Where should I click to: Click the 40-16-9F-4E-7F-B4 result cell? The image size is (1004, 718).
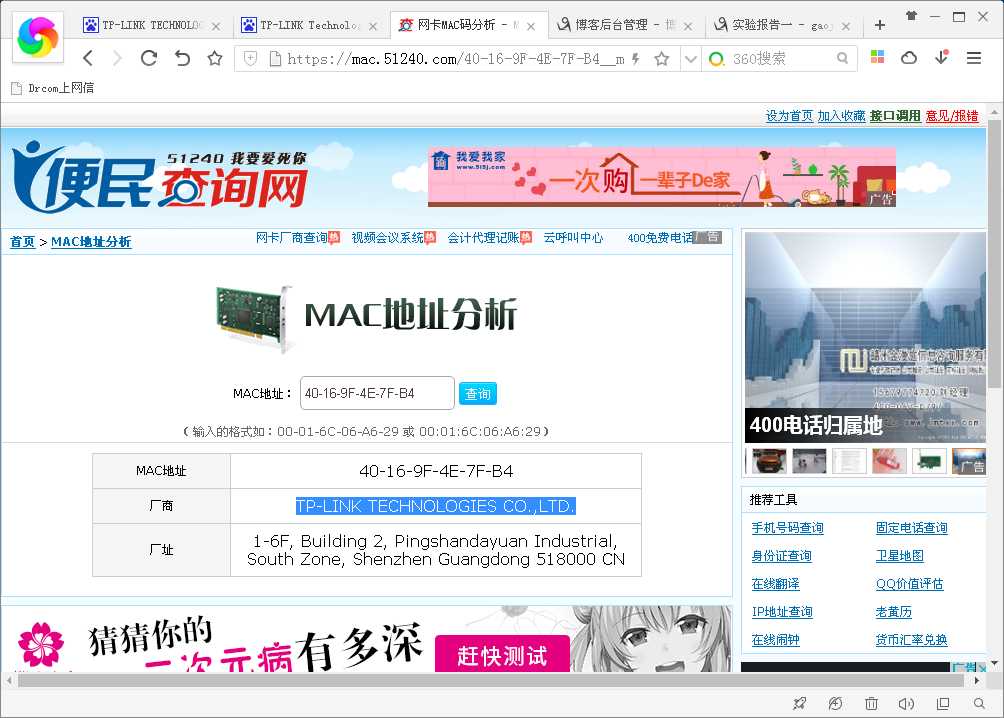(436, 471)
